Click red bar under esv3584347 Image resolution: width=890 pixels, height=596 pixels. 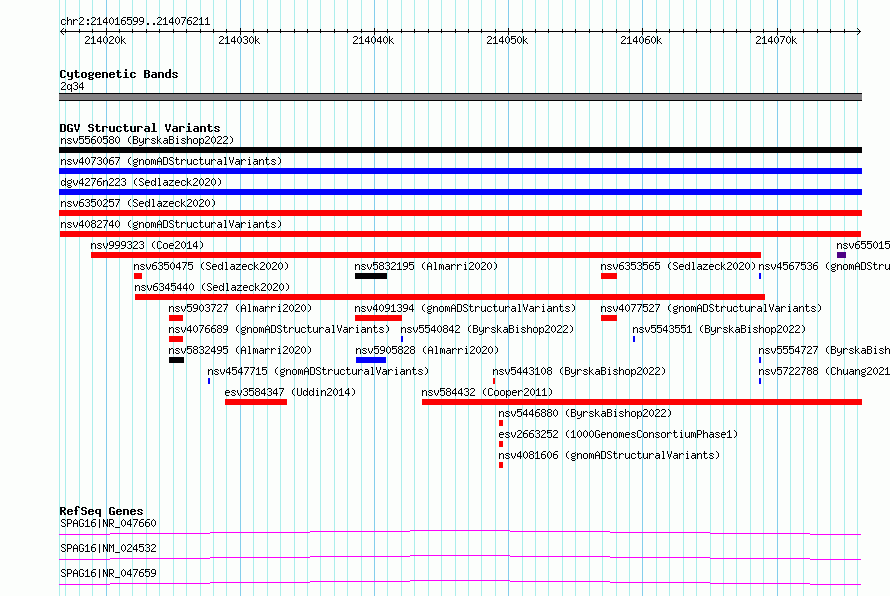click(x=256, y=402)
